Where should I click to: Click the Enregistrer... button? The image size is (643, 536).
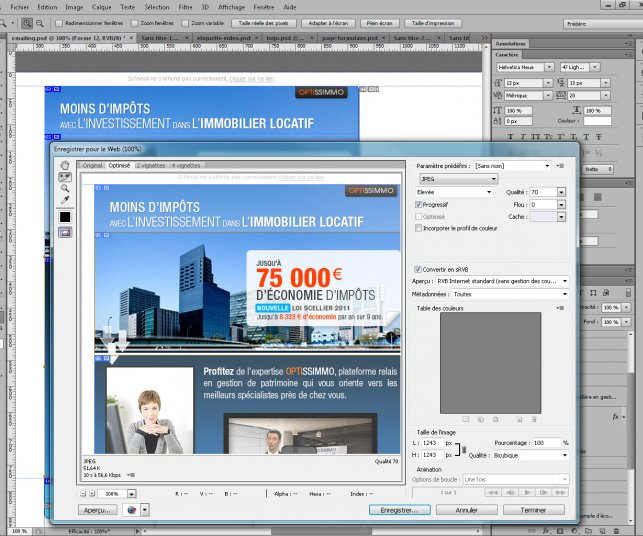click(x=399, y=509)
